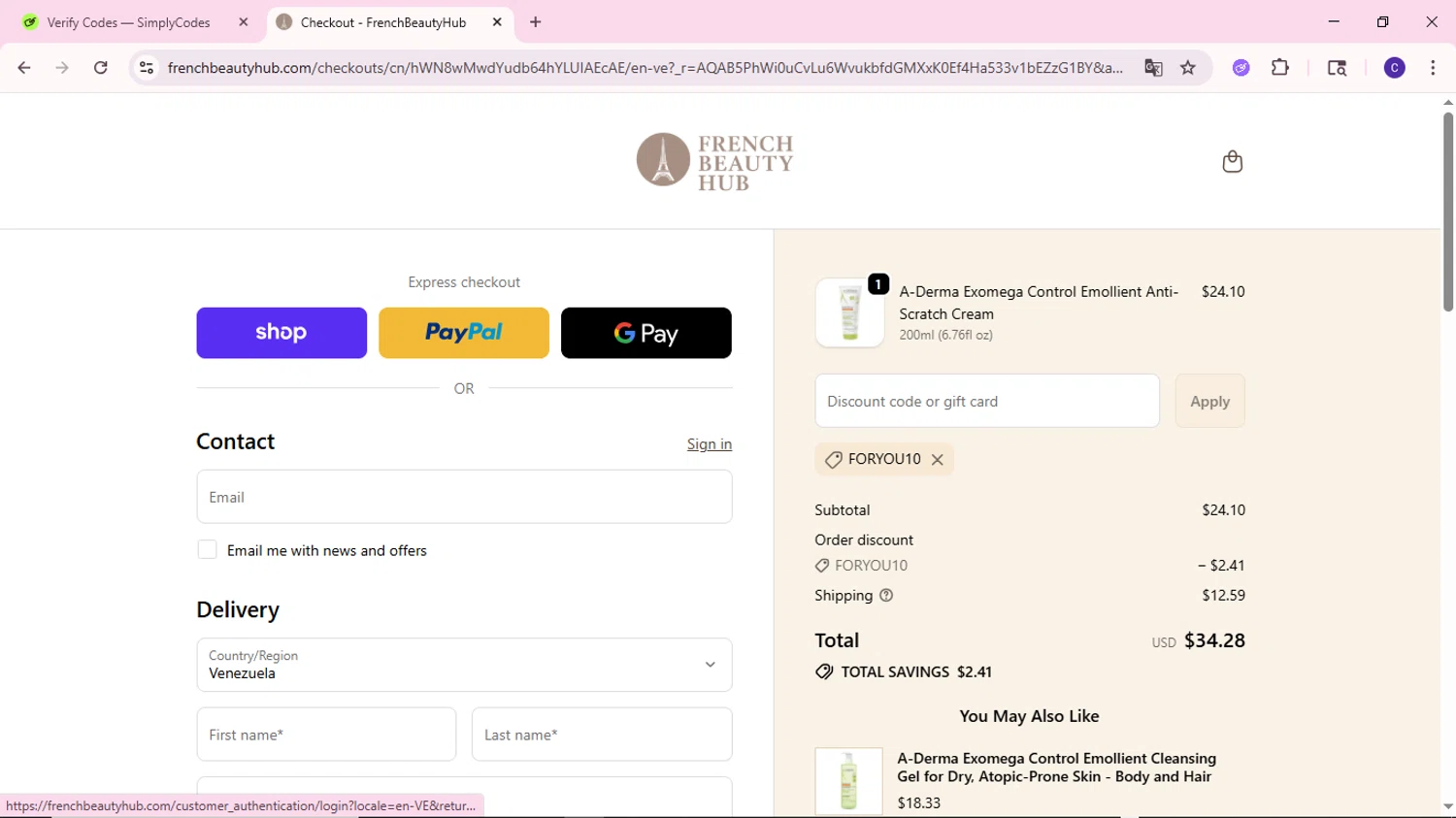Click the Sign in link
1456x818 pixels.
pos(710,444)
